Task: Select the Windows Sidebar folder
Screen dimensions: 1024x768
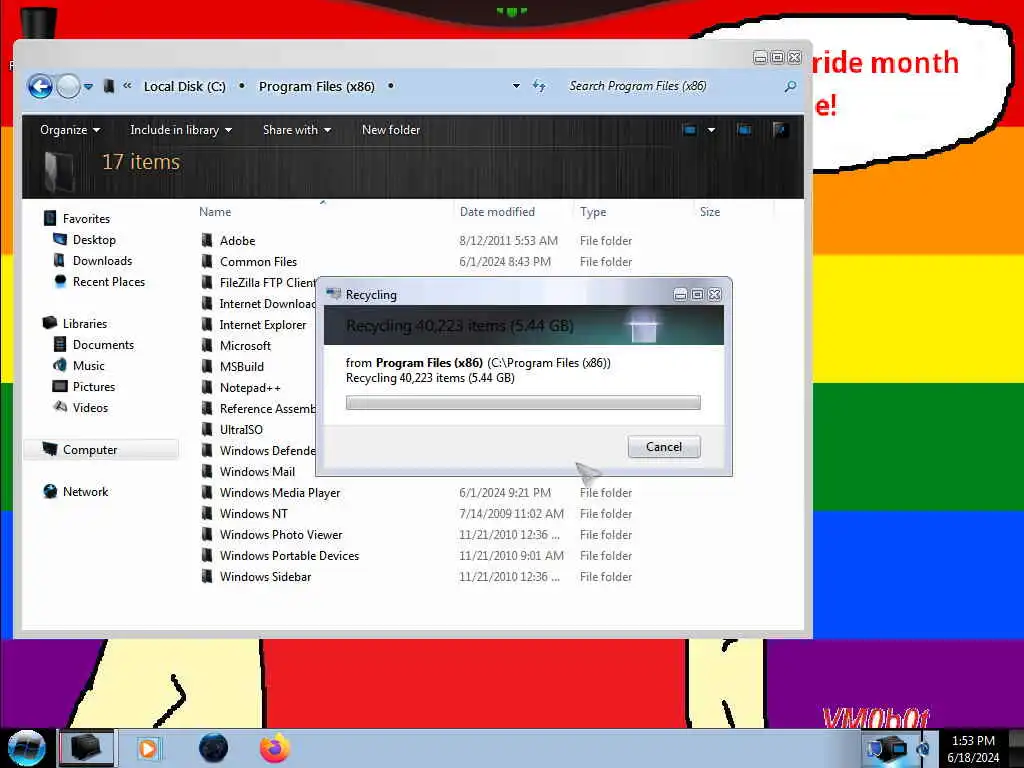Action: (x=265, y=576)
